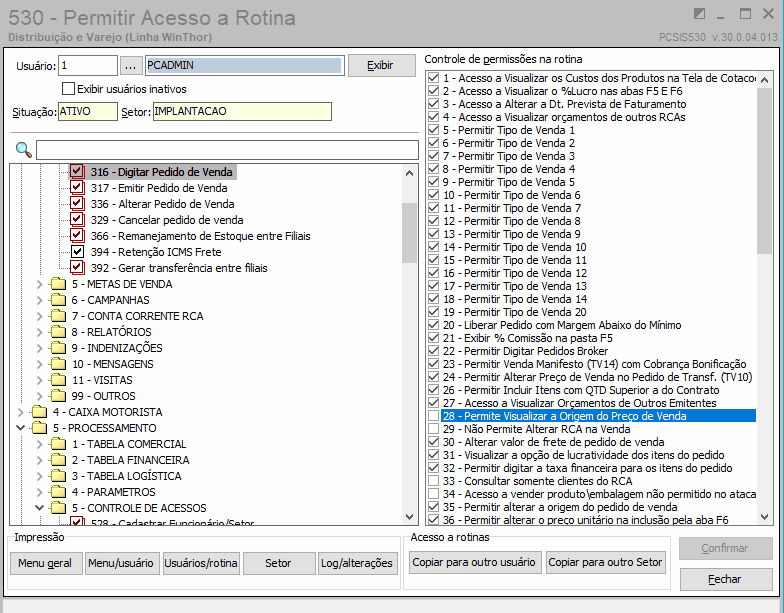Screen dimensions: 784x613
Task: Uncheck permission 20 Liberar Pedido com Margem Abaixo
Action: click(434, 325)
